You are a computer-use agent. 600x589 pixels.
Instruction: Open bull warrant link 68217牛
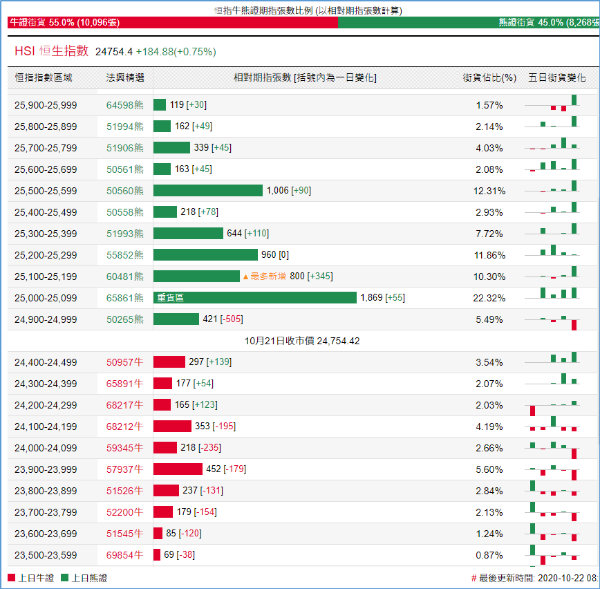(x=125, y=405)
